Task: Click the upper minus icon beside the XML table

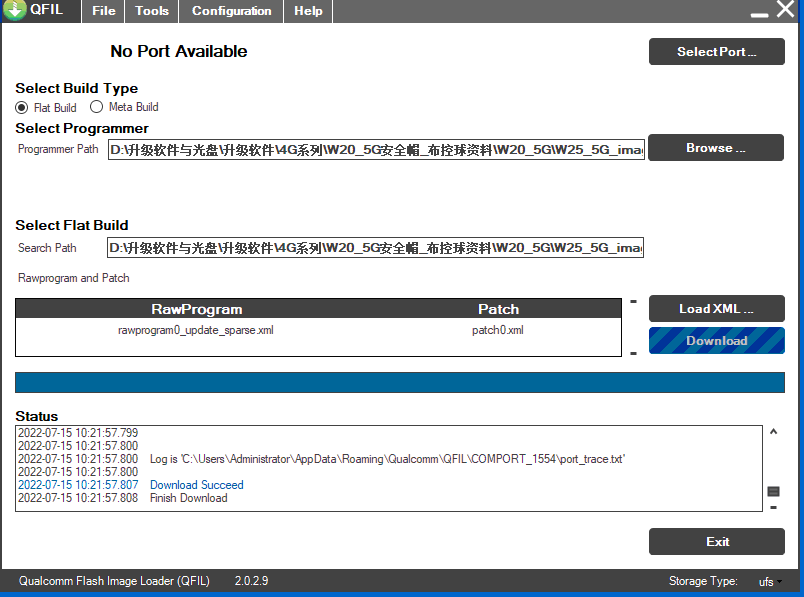Action: [634, 302]
